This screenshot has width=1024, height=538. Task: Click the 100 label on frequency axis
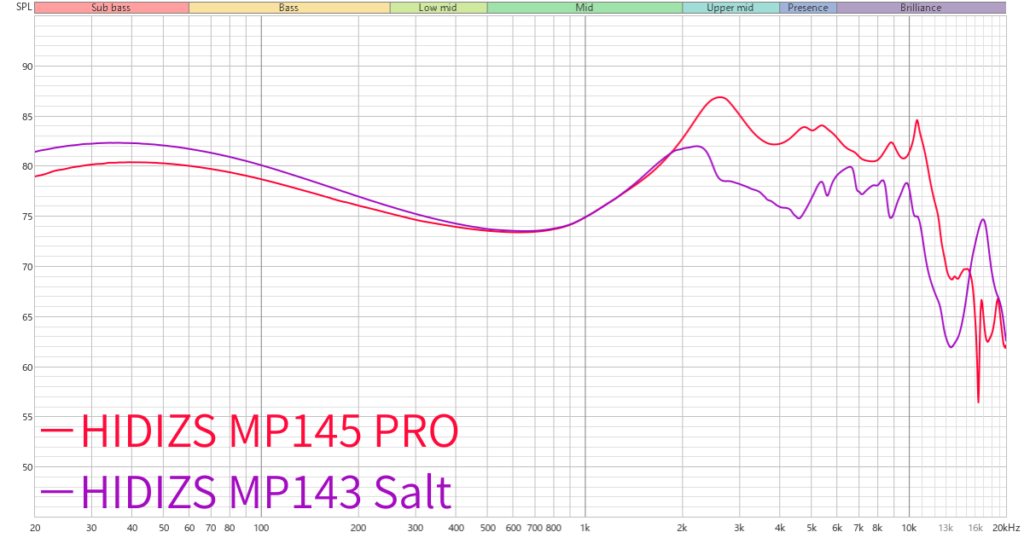point(261,527)
